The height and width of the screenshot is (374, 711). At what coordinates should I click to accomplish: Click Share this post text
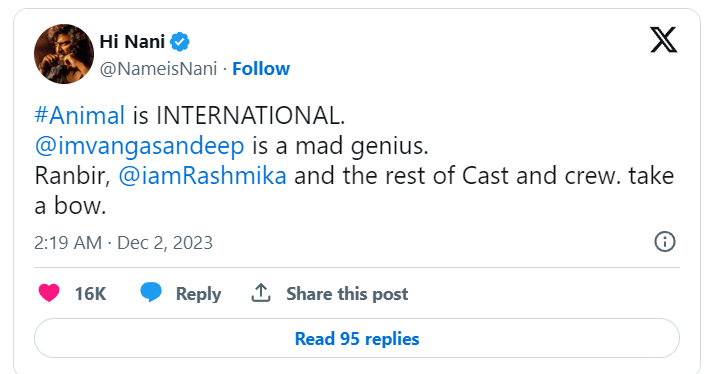[x=347, y=294]
